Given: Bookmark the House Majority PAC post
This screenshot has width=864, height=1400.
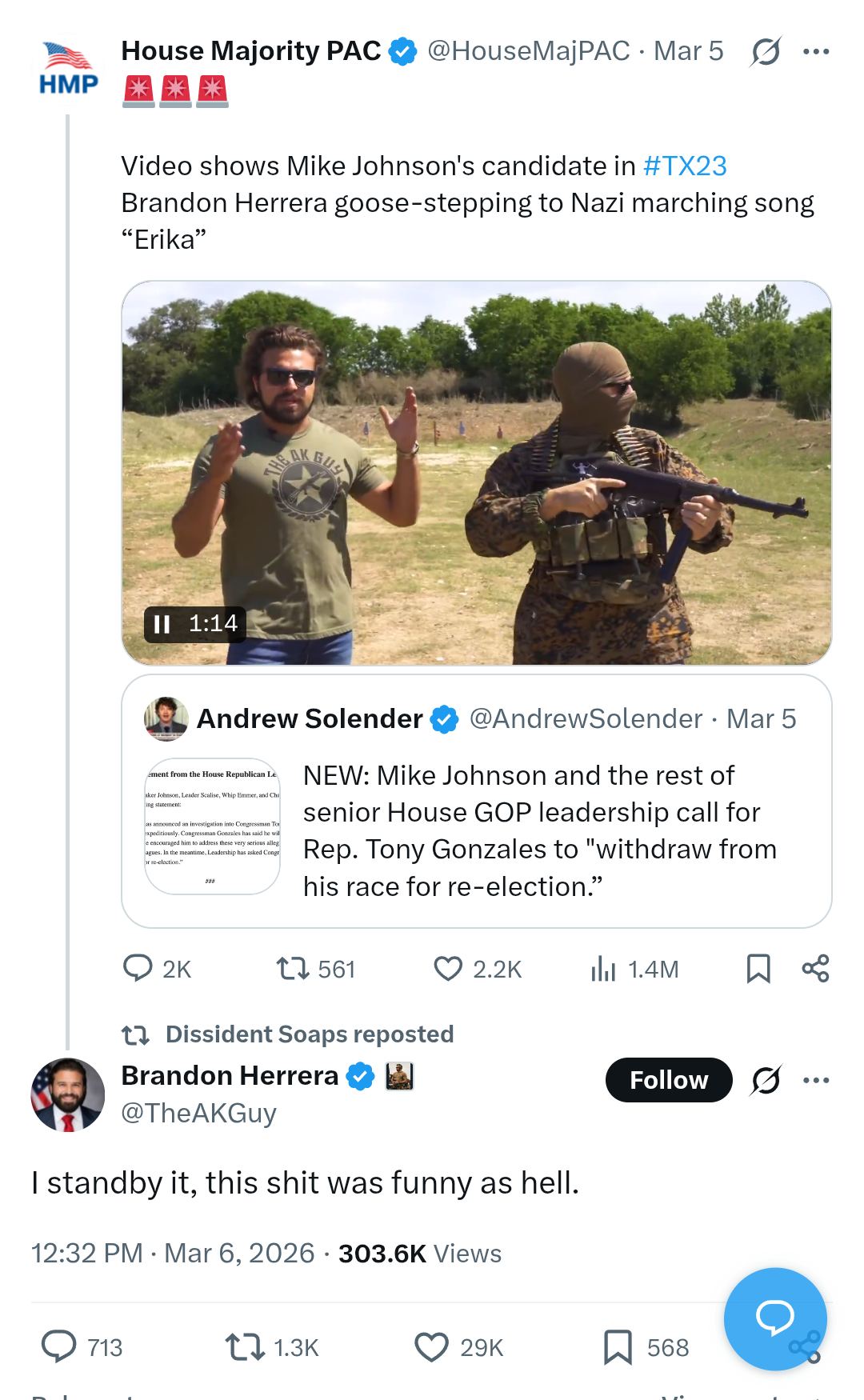Looking at the screenshot, I should pos(758,968).
